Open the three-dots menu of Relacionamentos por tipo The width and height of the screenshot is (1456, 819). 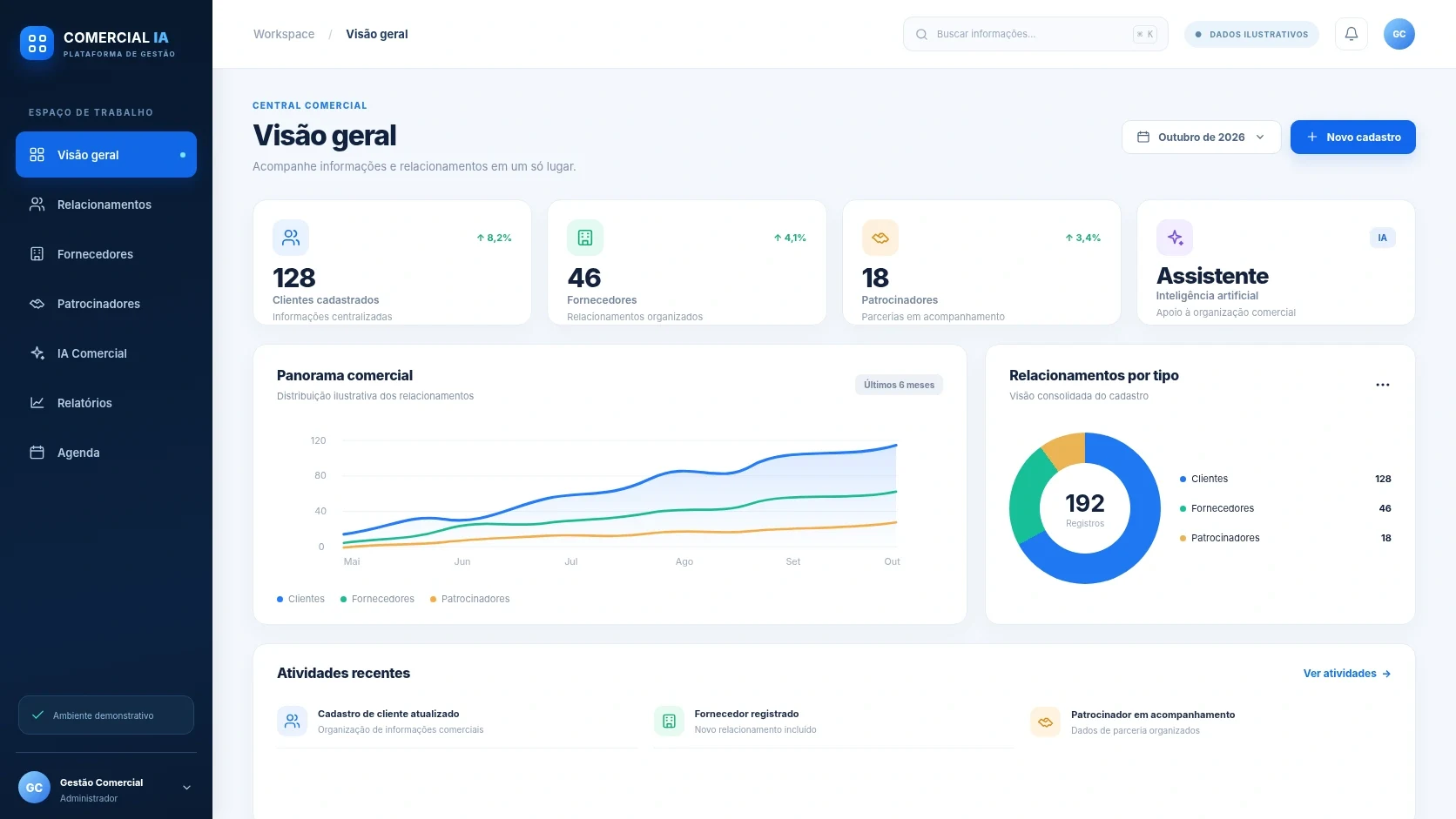(1382, 385)
